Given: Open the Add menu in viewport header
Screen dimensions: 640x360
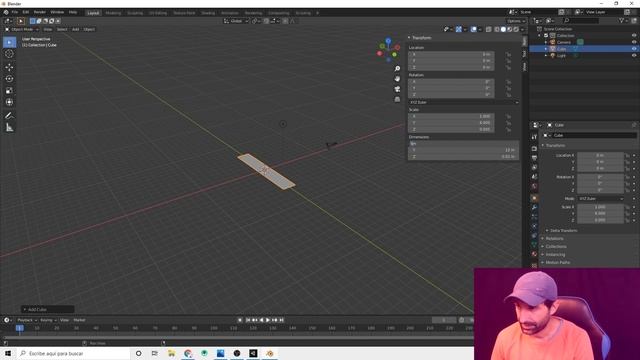Looking at the screenshot, I should click(76, 29).
